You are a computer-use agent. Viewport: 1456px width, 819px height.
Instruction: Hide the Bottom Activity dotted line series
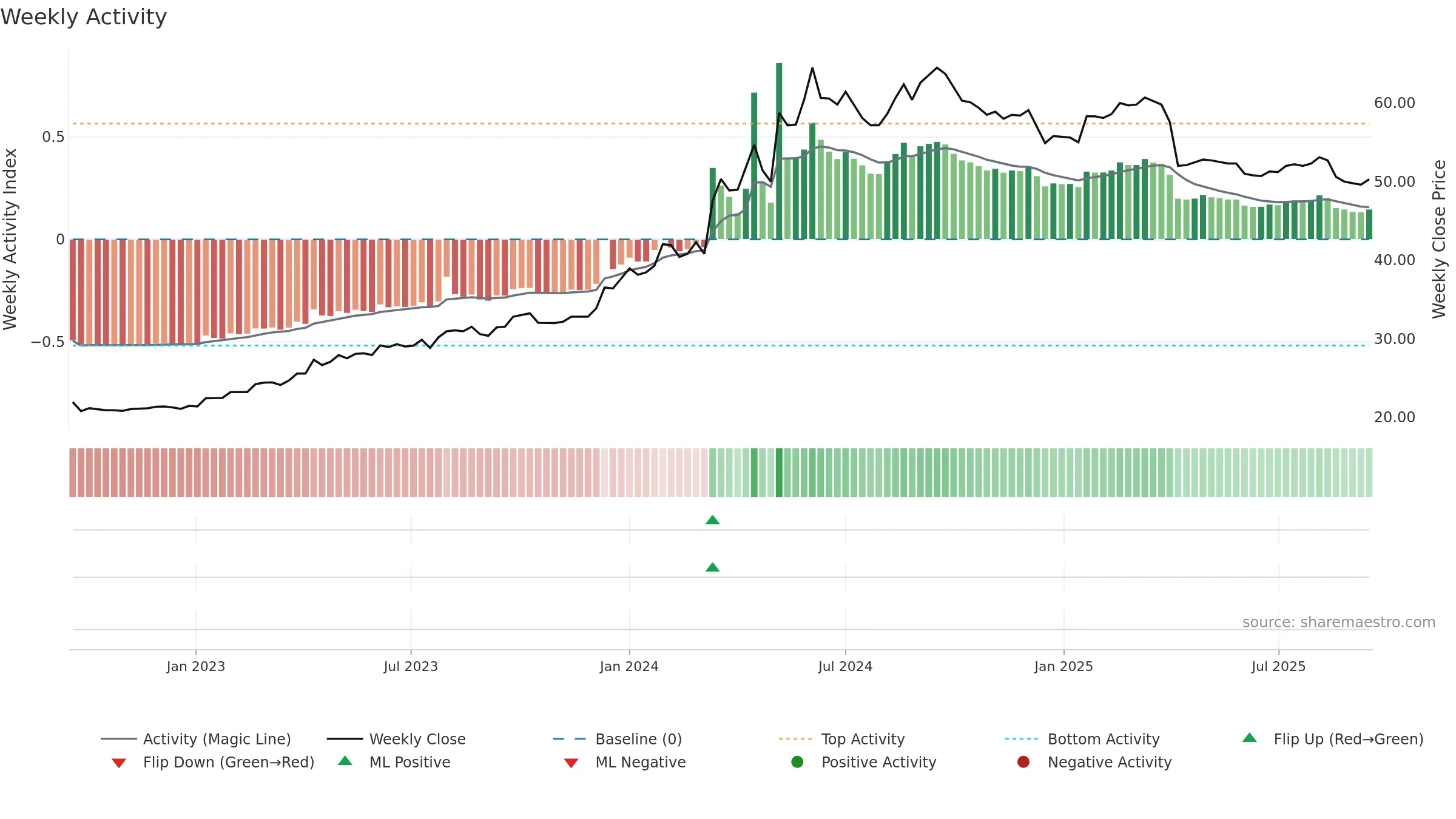tap(1082, 739)
